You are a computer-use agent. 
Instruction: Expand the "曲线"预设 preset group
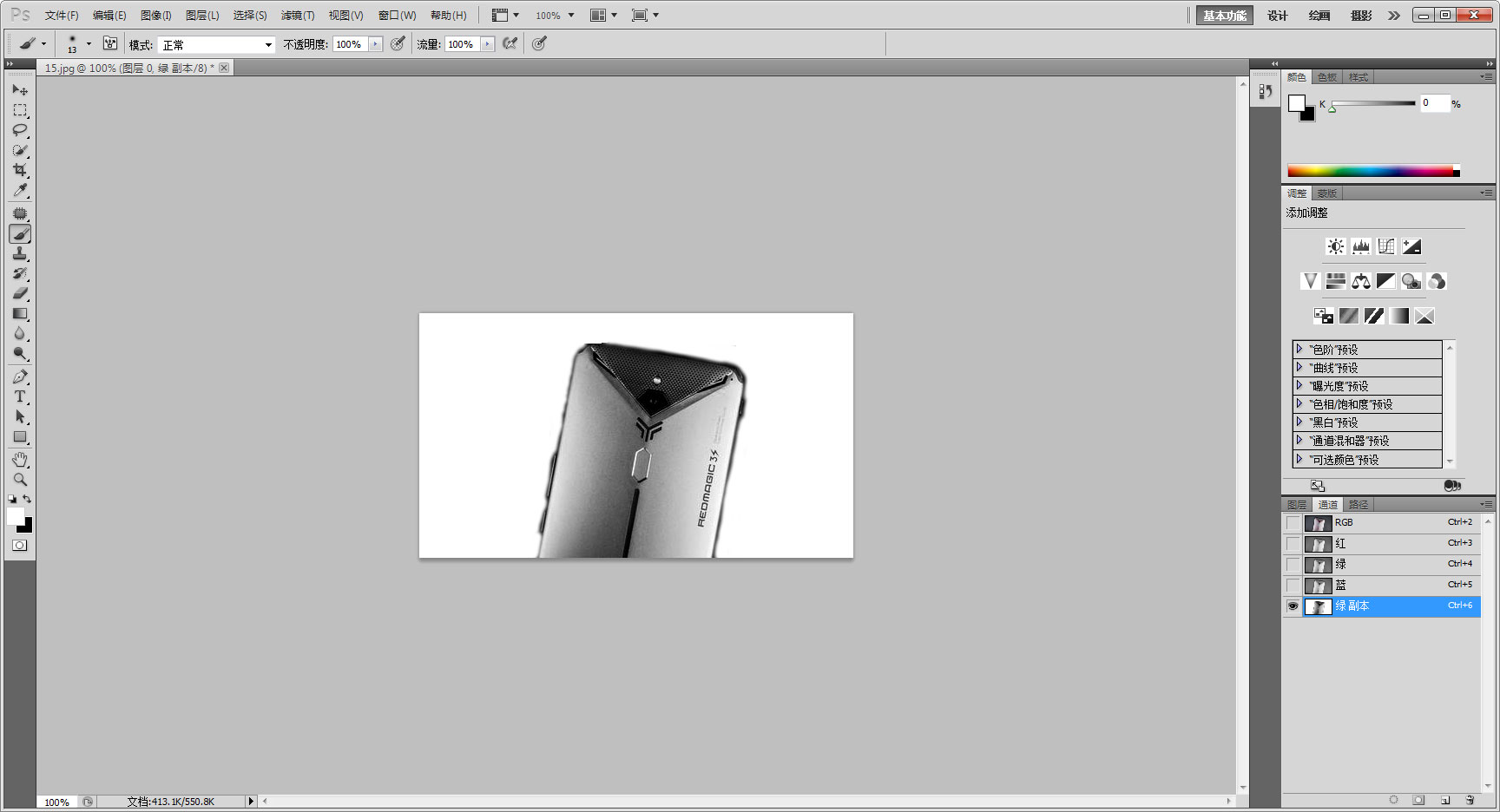coord(1299,367)
